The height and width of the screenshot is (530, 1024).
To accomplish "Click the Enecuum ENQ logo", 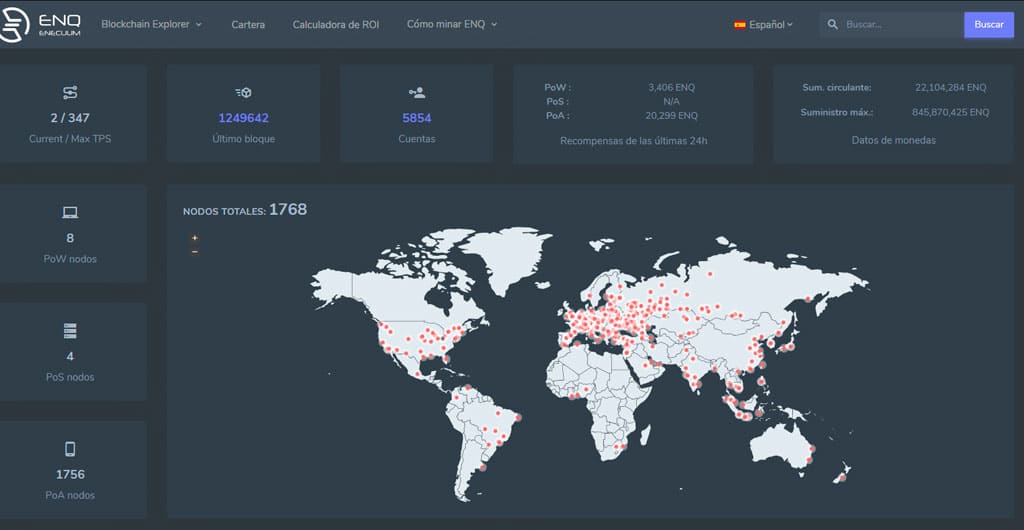I will pyautogui.click(x=40, y=25).
